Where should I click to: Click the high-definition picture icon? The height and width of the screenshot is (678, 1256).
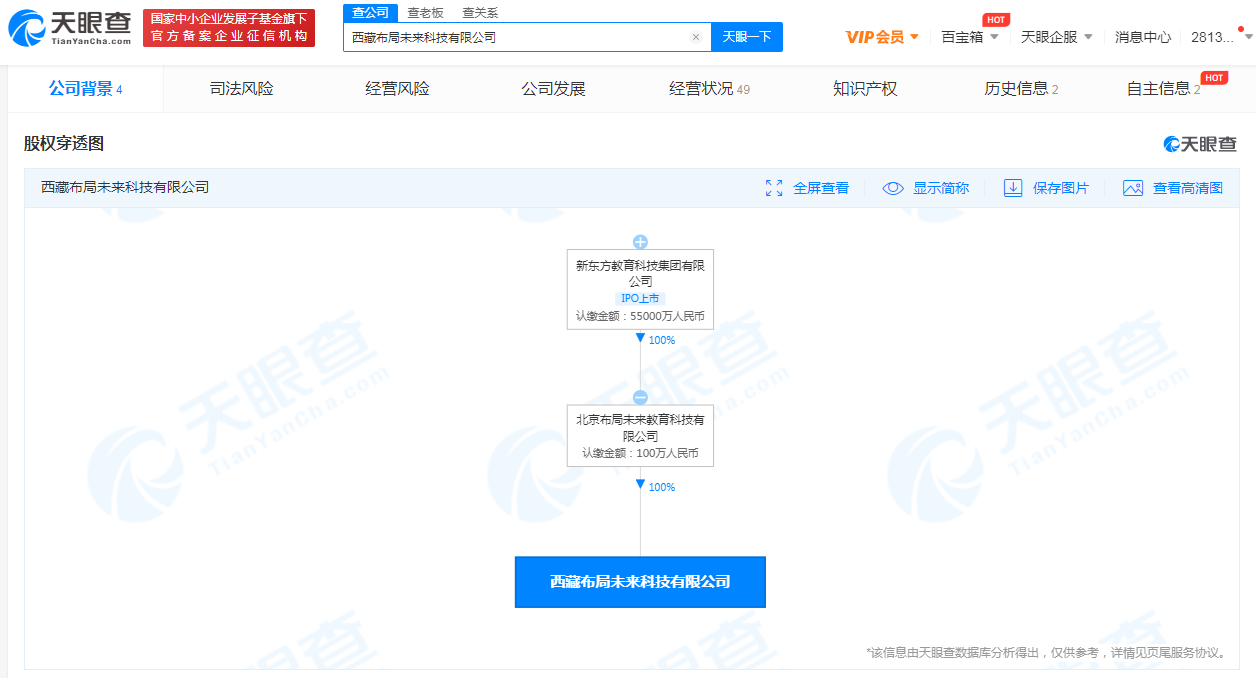[x=1133, y=188]
